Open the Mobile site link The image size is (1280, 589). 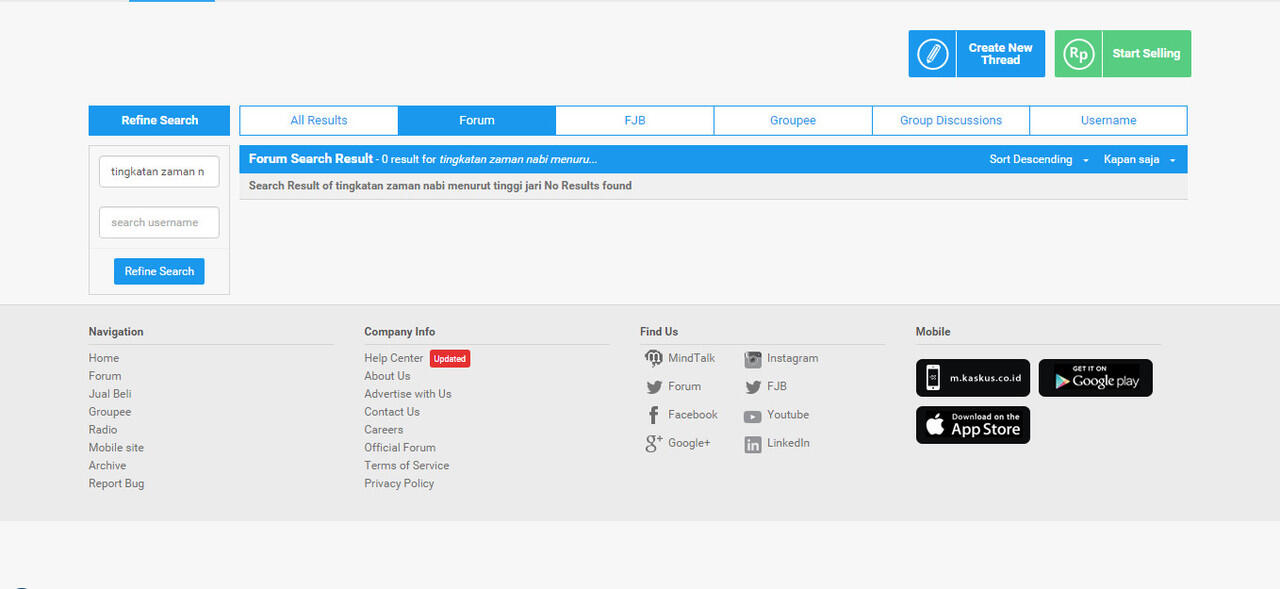116,448
